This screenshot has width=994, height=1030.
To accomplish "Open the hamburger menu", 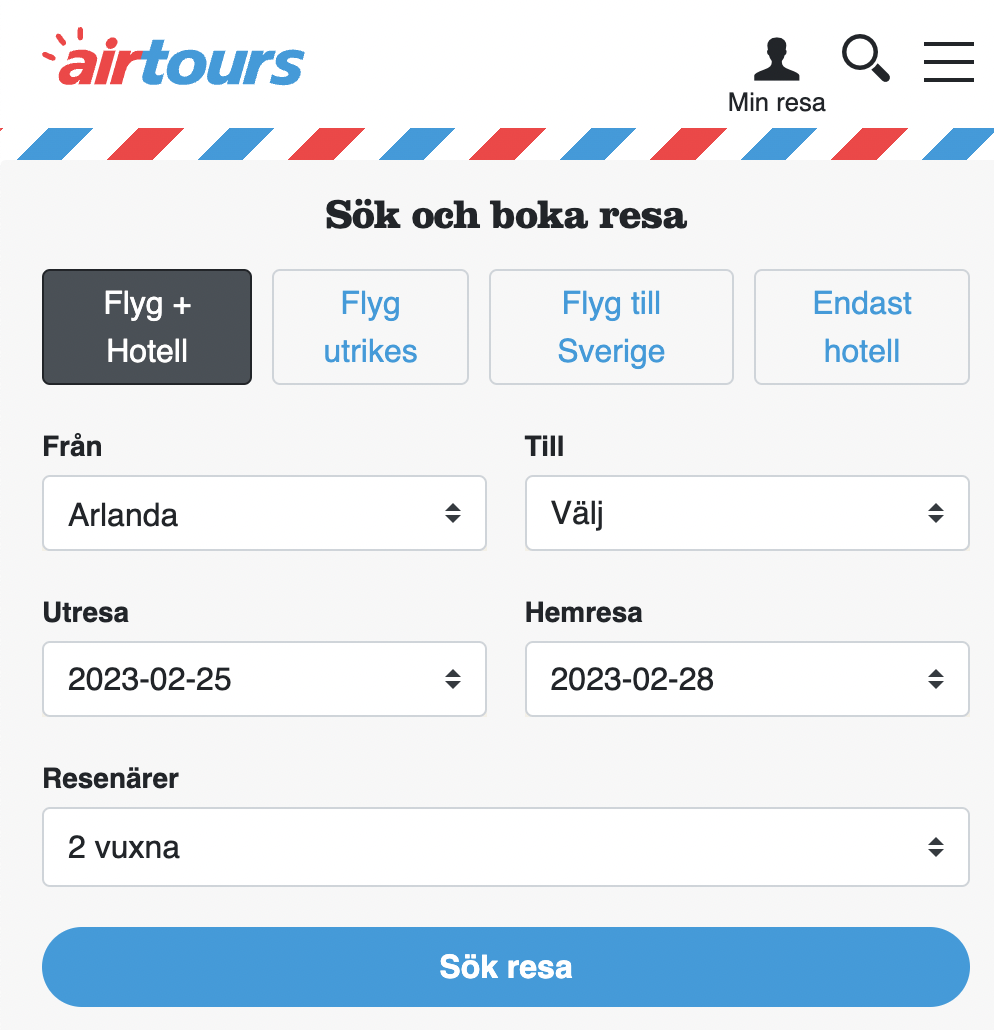I will point(949,62).
